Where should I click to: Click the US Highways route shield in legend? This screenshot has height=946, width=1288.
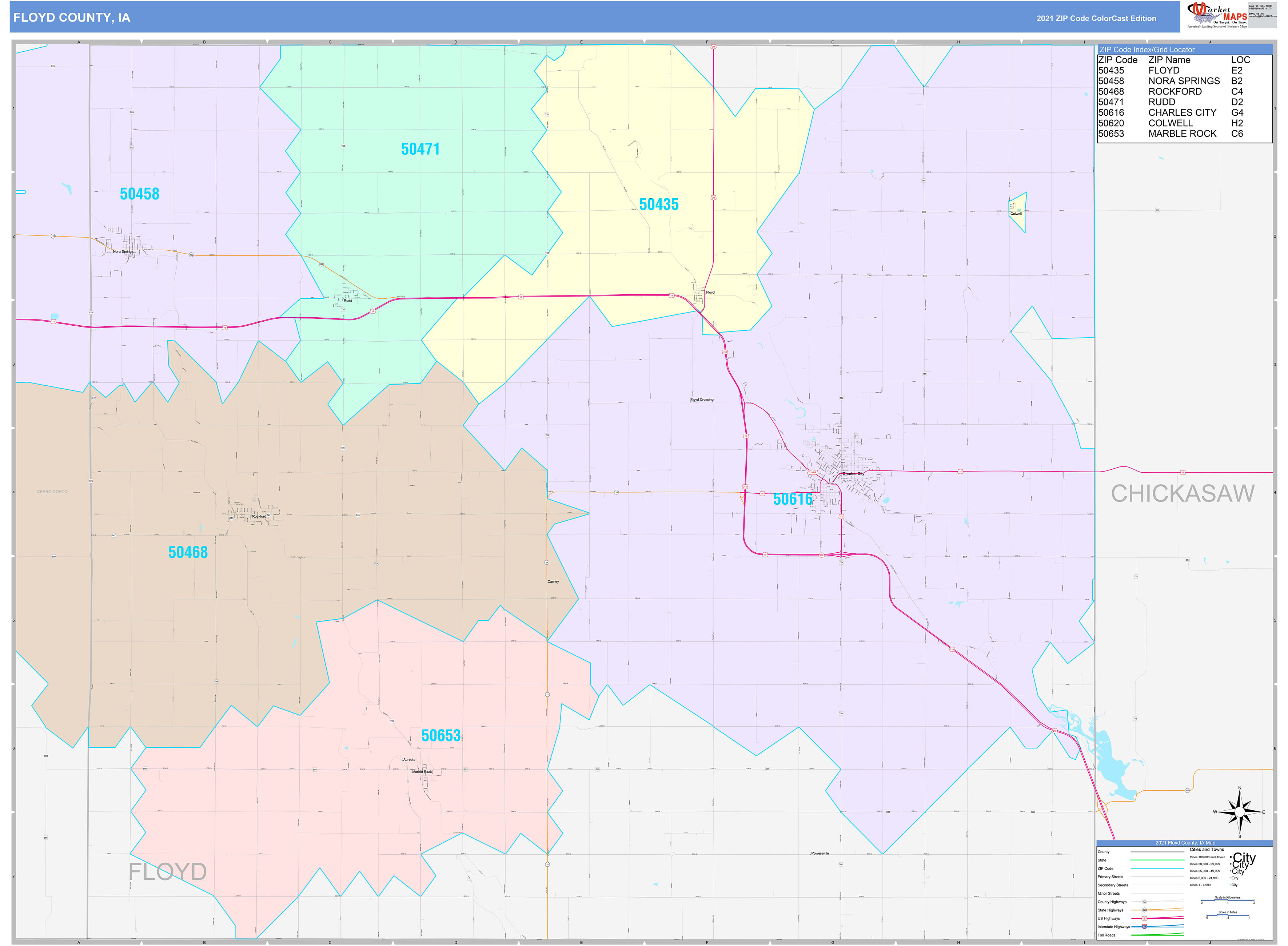pos(1145,918)
